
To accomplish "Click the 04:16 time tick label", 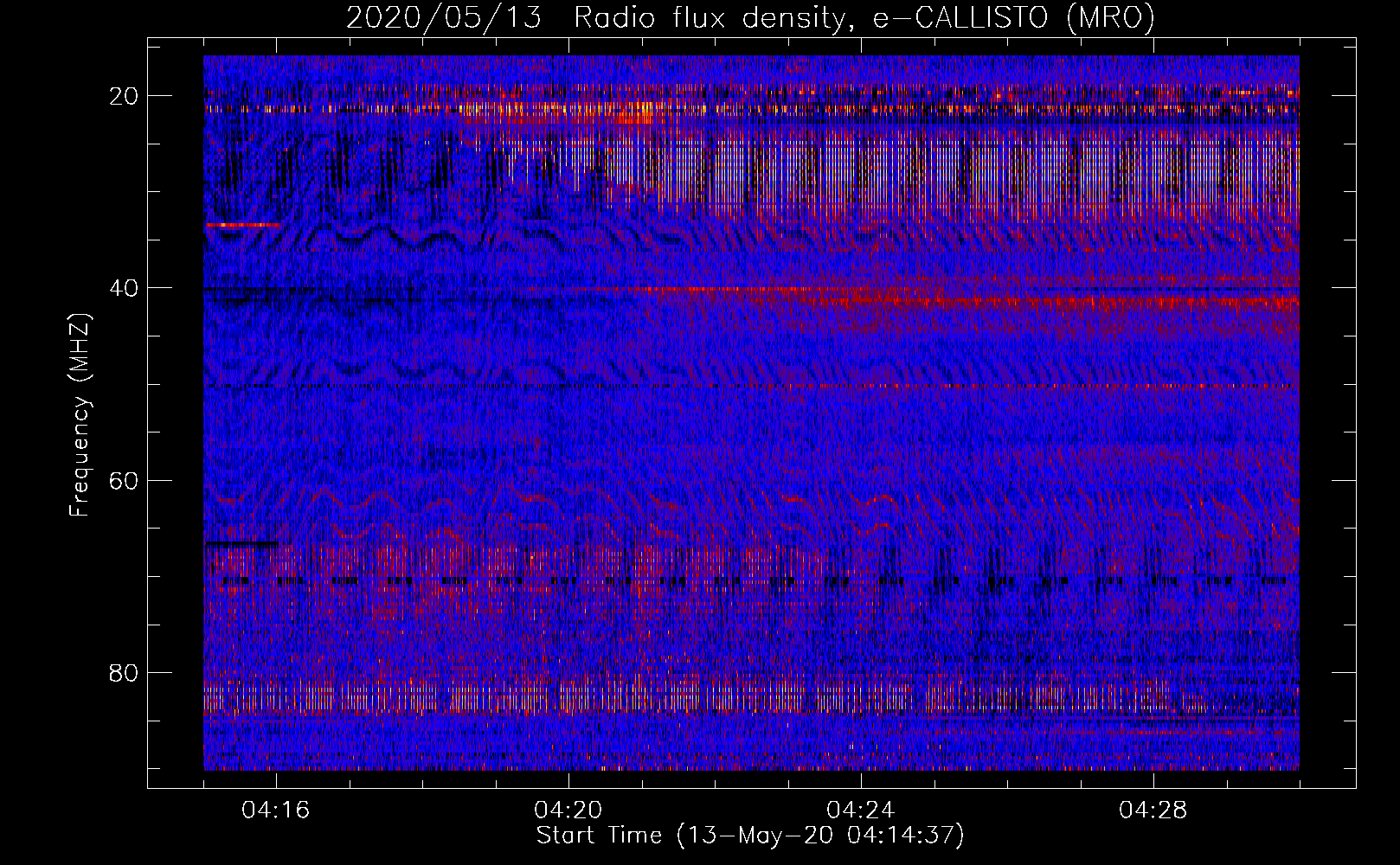I will tap(276, 811).
